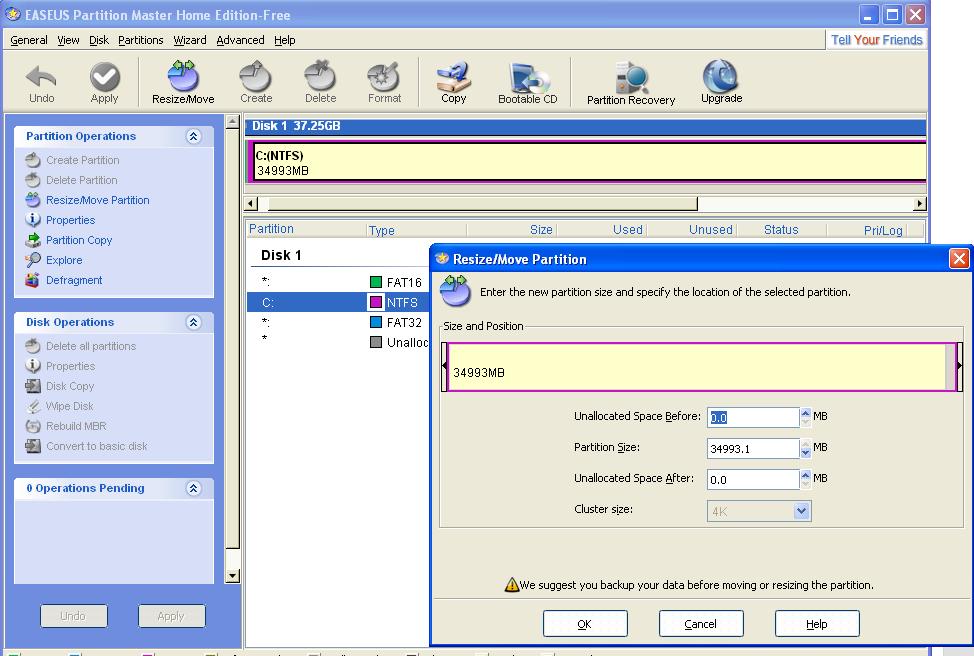Select the Resize/Move toolbar tool

point(183,83)
